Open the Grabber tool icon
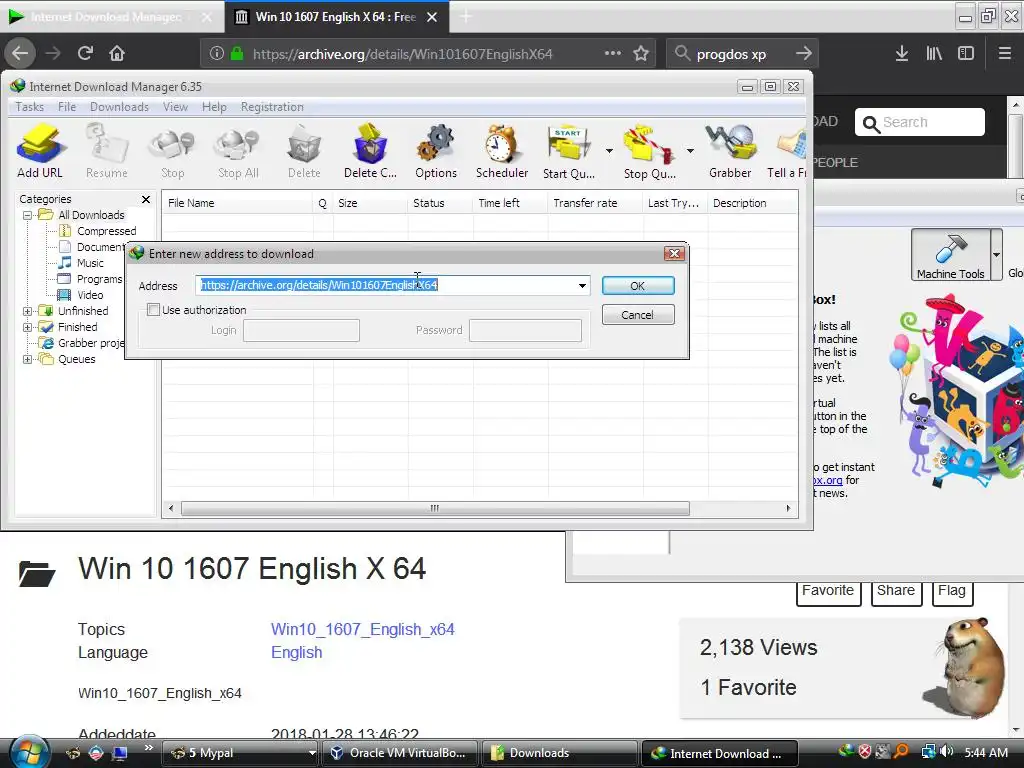Viewport: 1024px width, 768px height. (730, 151)
